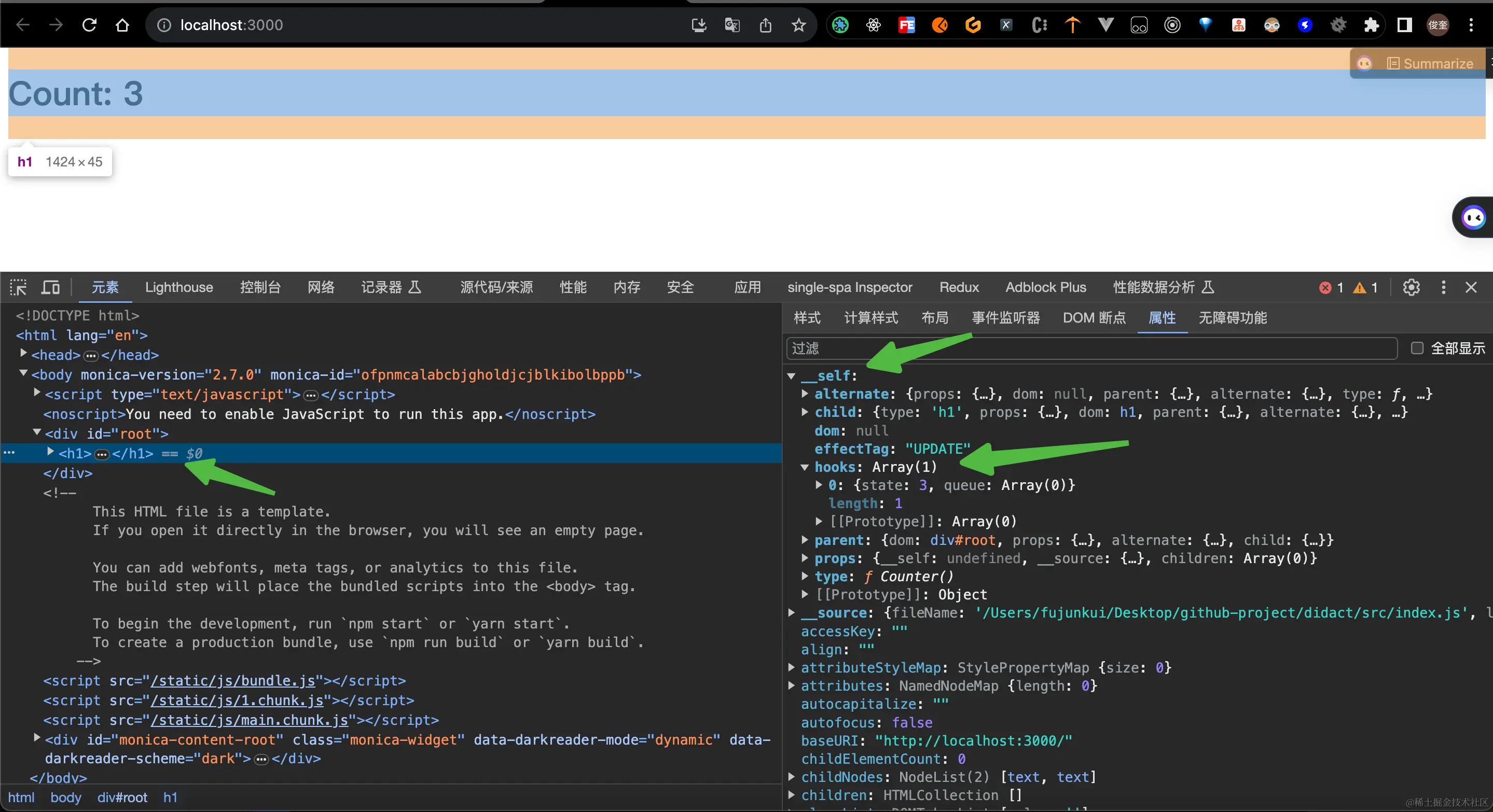The width and height of the screenshot is (1493, 812).
Task: Bookmark this page with star icon
Action: [x=799, y=25]
